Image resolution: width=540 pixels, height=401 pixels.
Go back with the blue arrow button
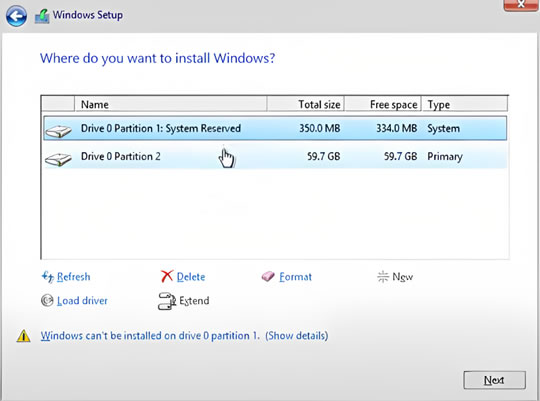point(16,16)
